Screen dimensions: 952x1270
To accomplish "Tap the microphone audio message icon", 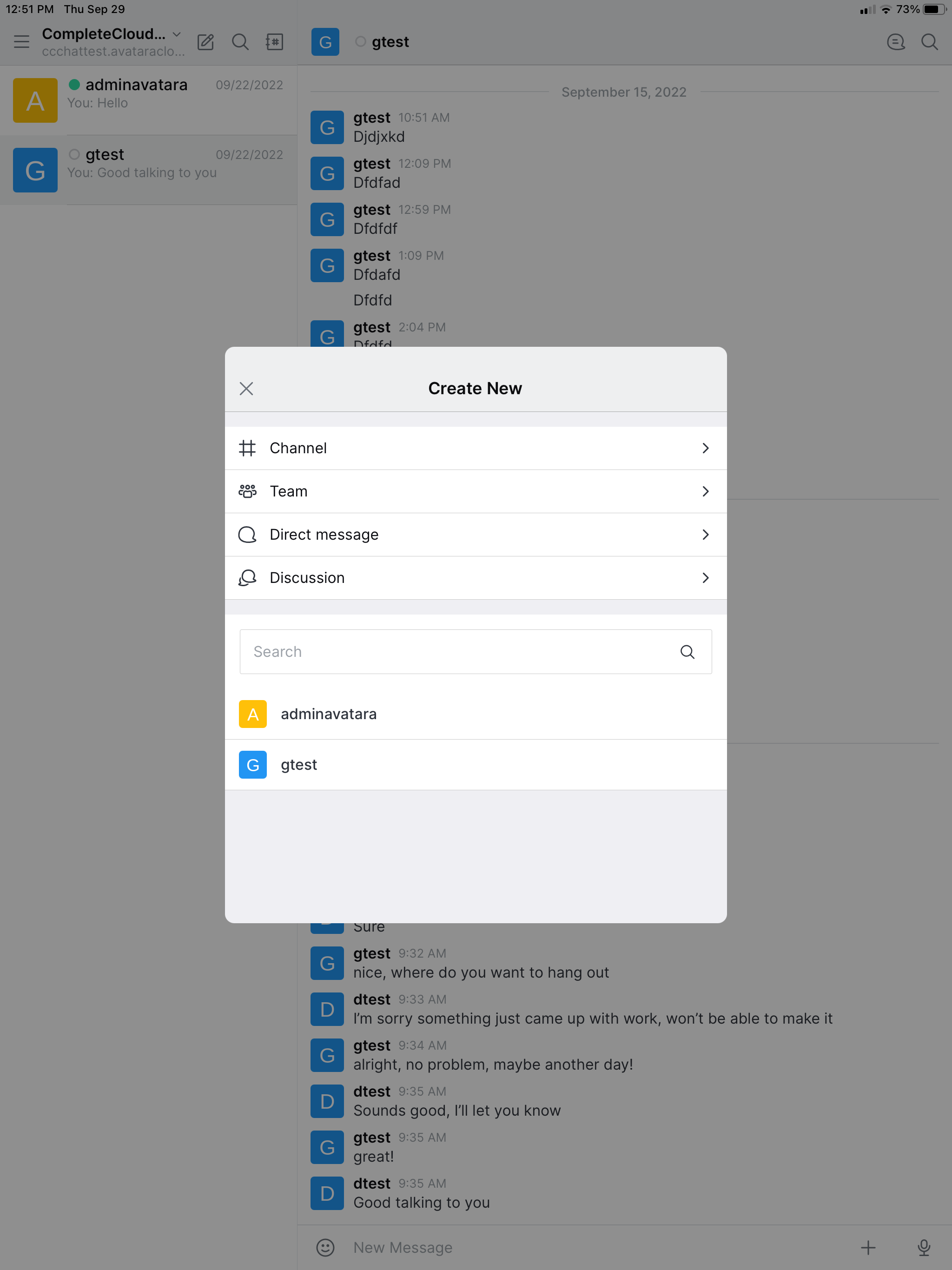I will (x=924, y=1247).
